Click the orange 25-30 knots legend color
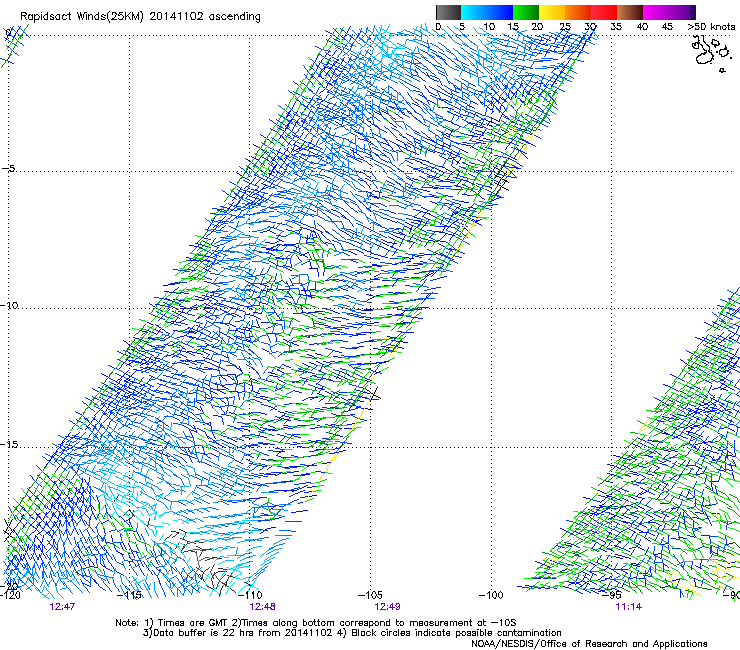 [x=578, y=12]
